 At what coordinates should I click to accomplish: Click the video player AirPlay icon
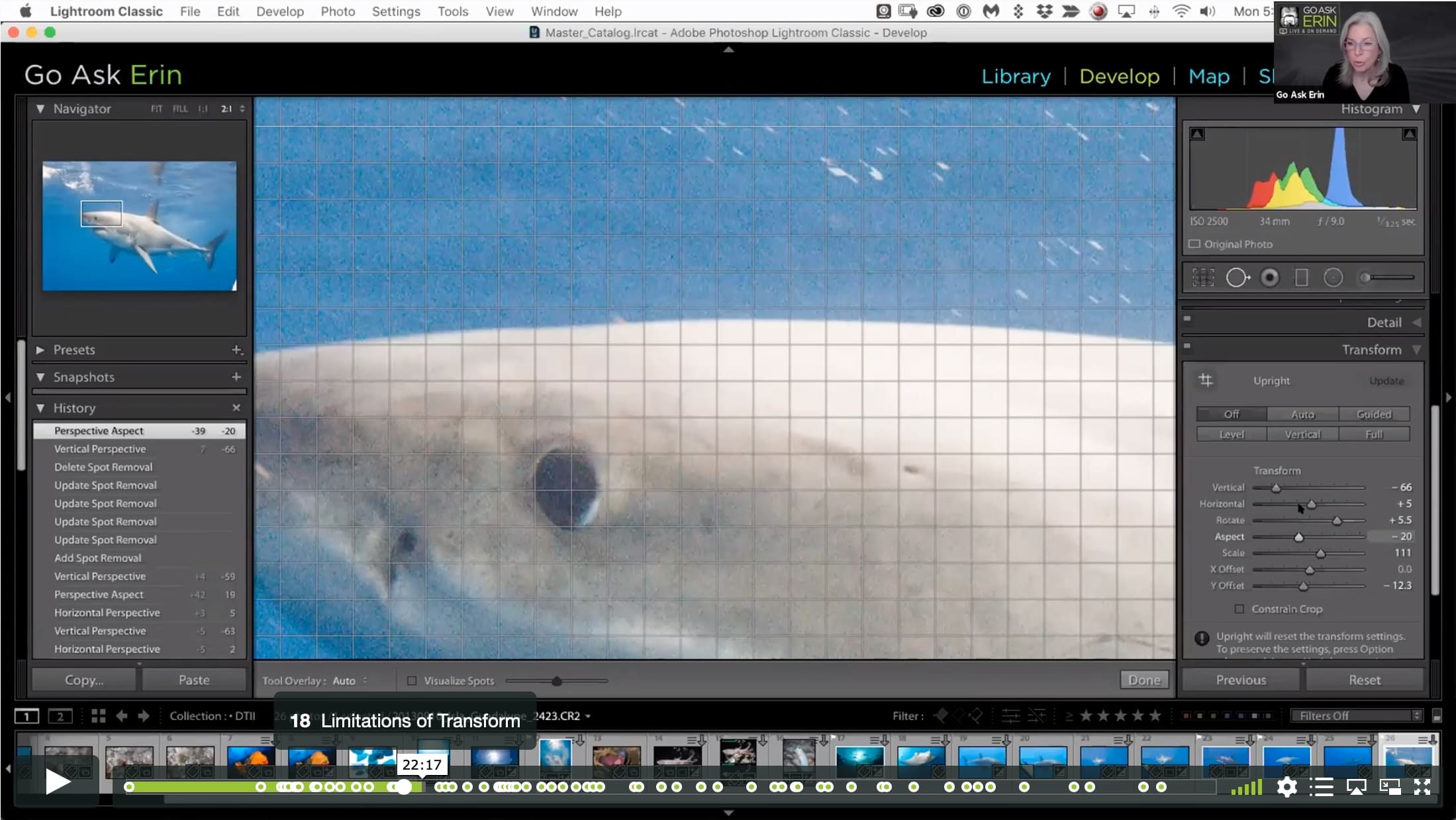pyautogui.click(x=1356, y=787)
